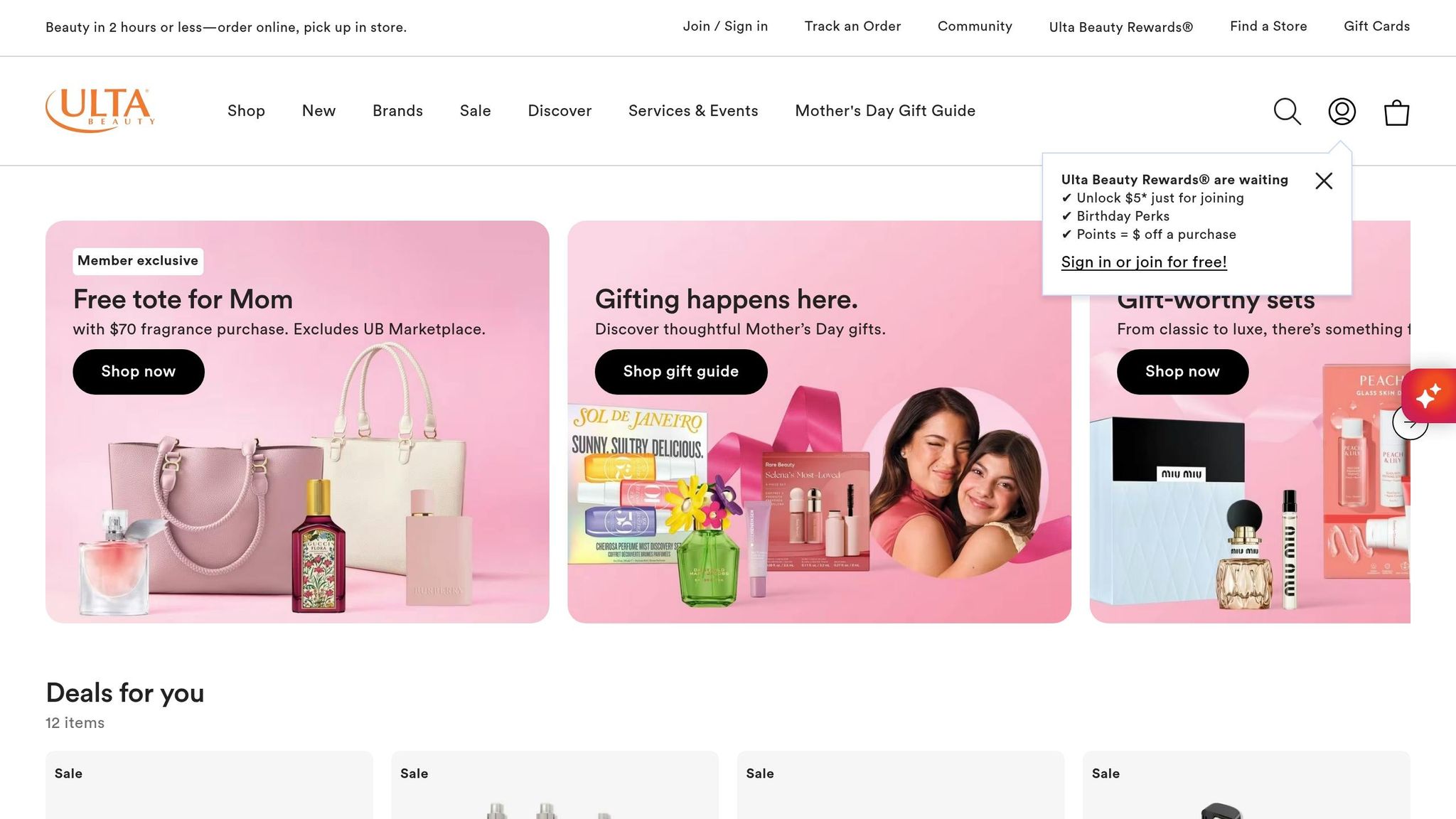This screenshot has width=1456, height=819.
Task: Open the Services & Events menu
Action: pyautogui.click(x=693, y=111)
